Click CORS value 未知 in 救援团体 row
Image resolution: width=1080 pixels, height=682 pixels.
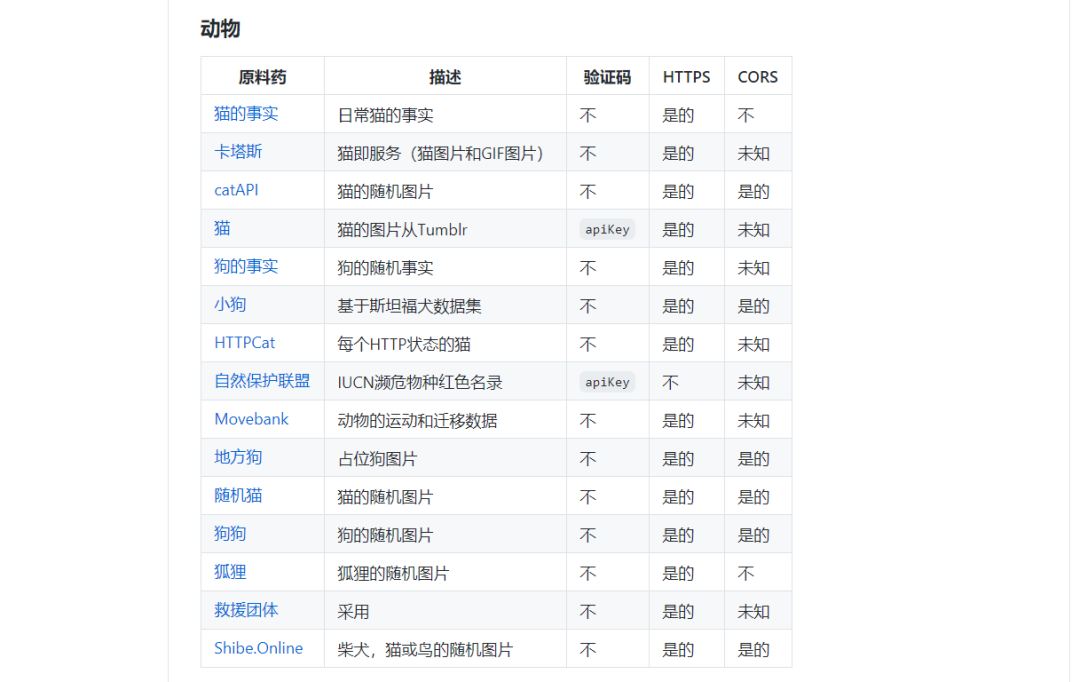tap(754, 612)
